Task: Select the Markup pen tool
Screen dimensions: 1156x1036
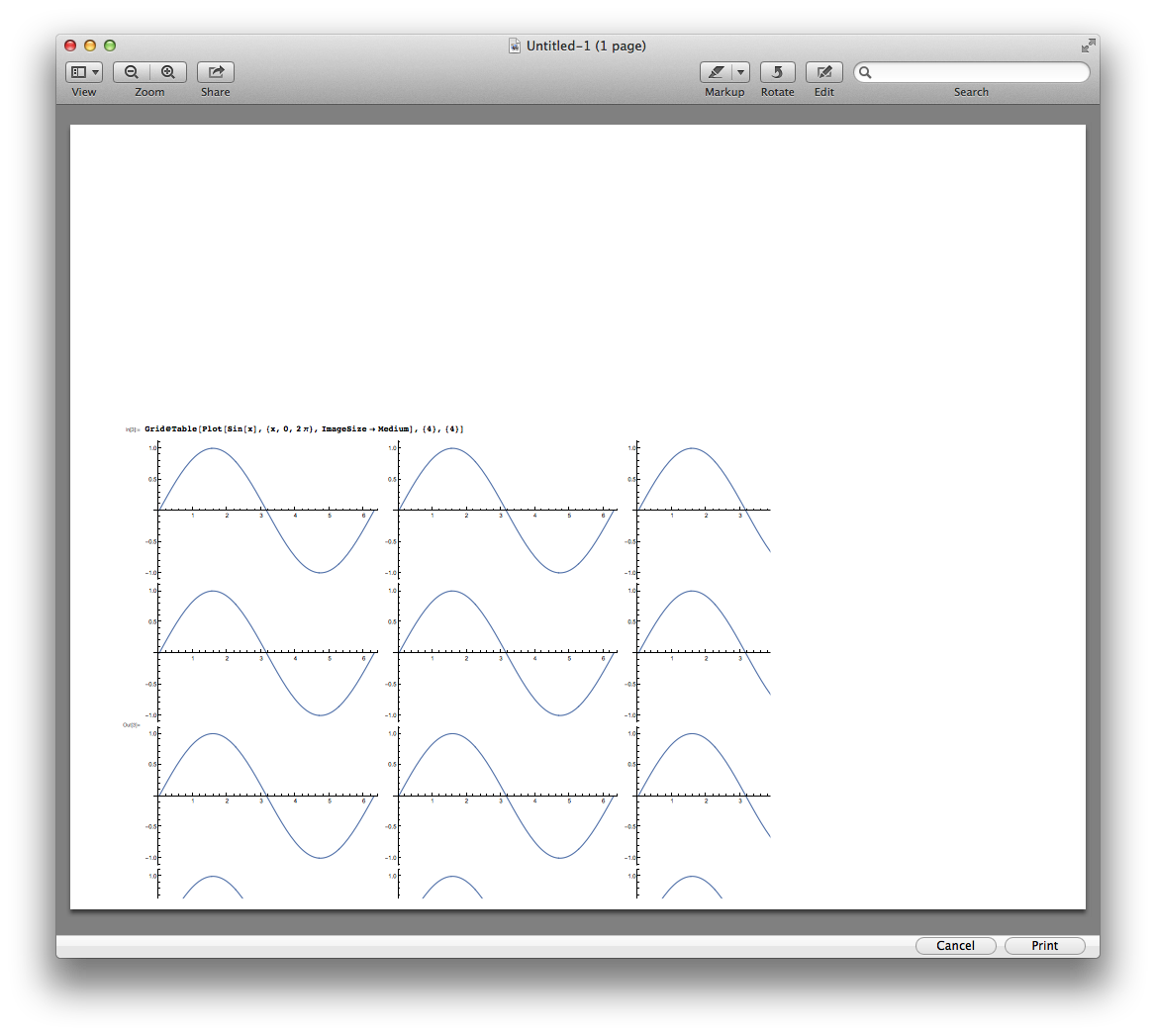Action: coord(716,72)
